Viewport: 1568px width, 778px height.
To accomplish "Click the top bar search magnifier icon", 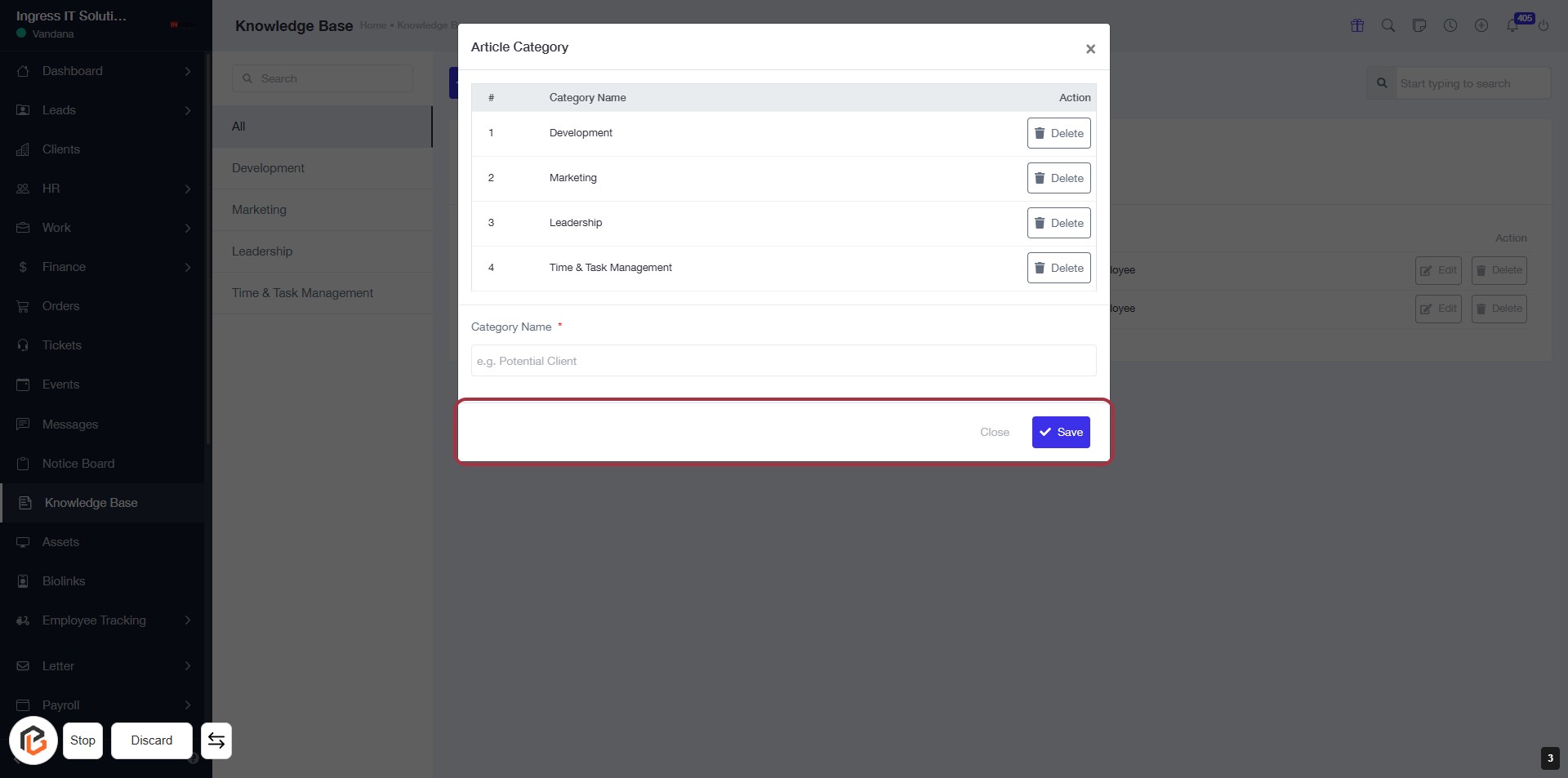I will tap(1388, 25).
